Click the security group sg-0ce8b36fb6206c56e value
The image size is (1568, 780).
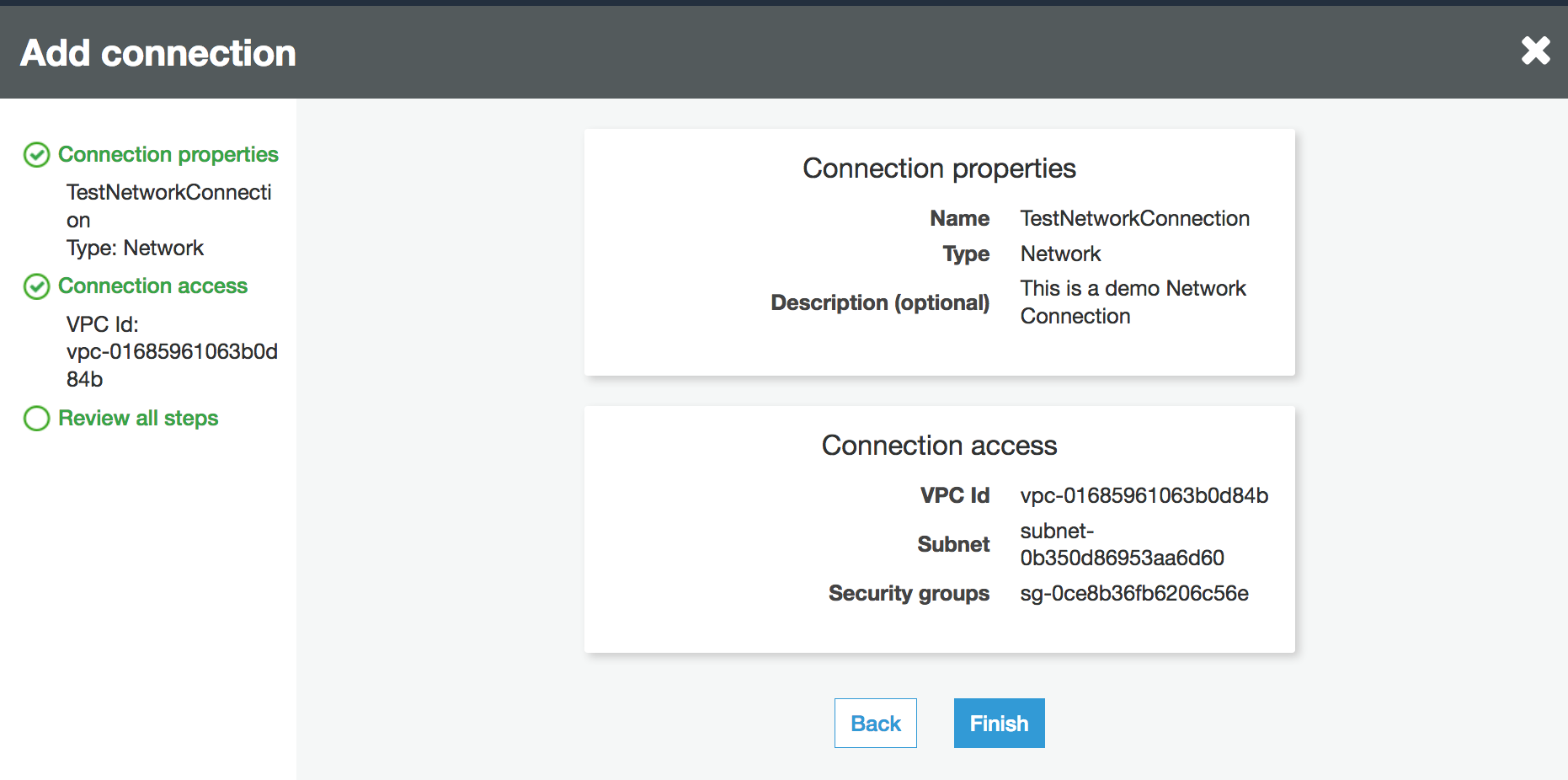coord(1133,594)
